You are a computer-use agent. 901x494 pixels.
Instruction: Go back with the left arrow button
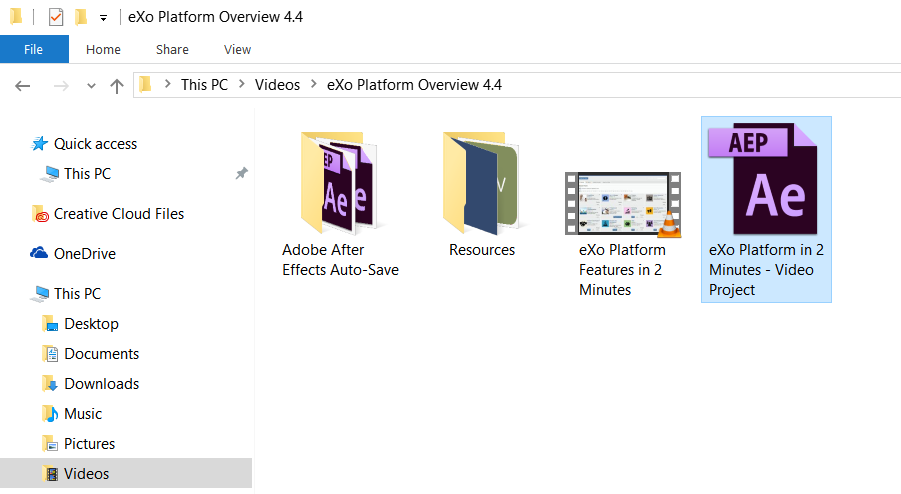click(x=22, y=86)
